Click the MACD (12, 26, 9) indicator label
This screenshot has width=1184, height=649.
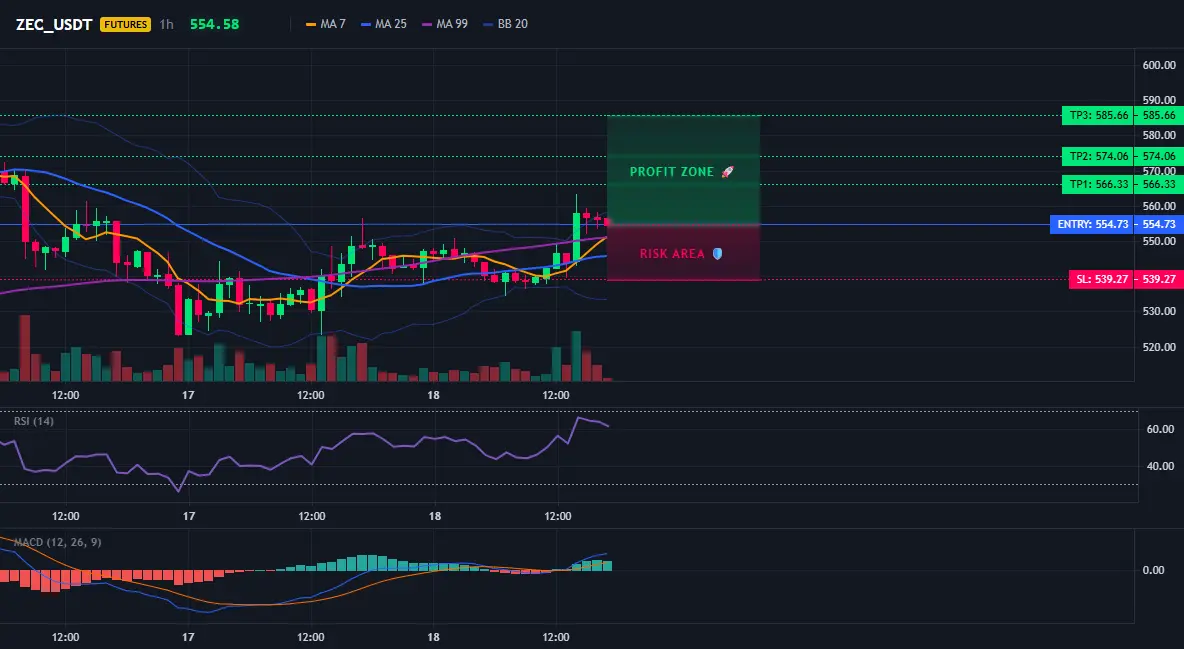57,542
